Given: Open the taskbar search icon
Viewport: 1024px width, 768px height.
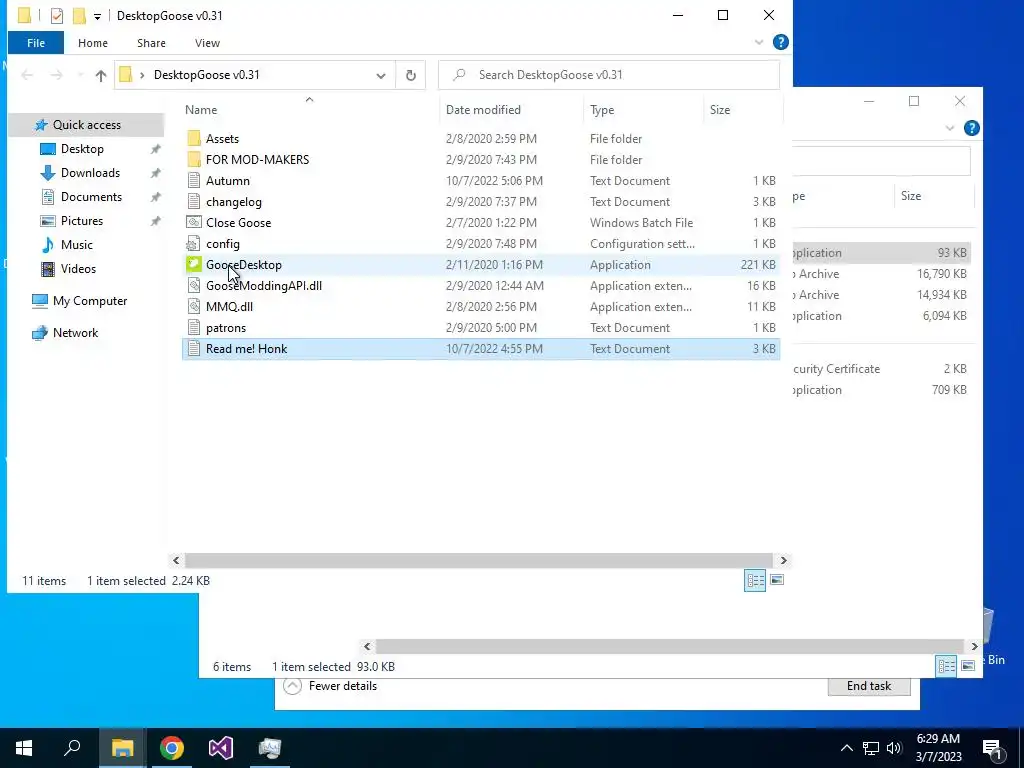Looking at the screenshot, I should [72, 748].
